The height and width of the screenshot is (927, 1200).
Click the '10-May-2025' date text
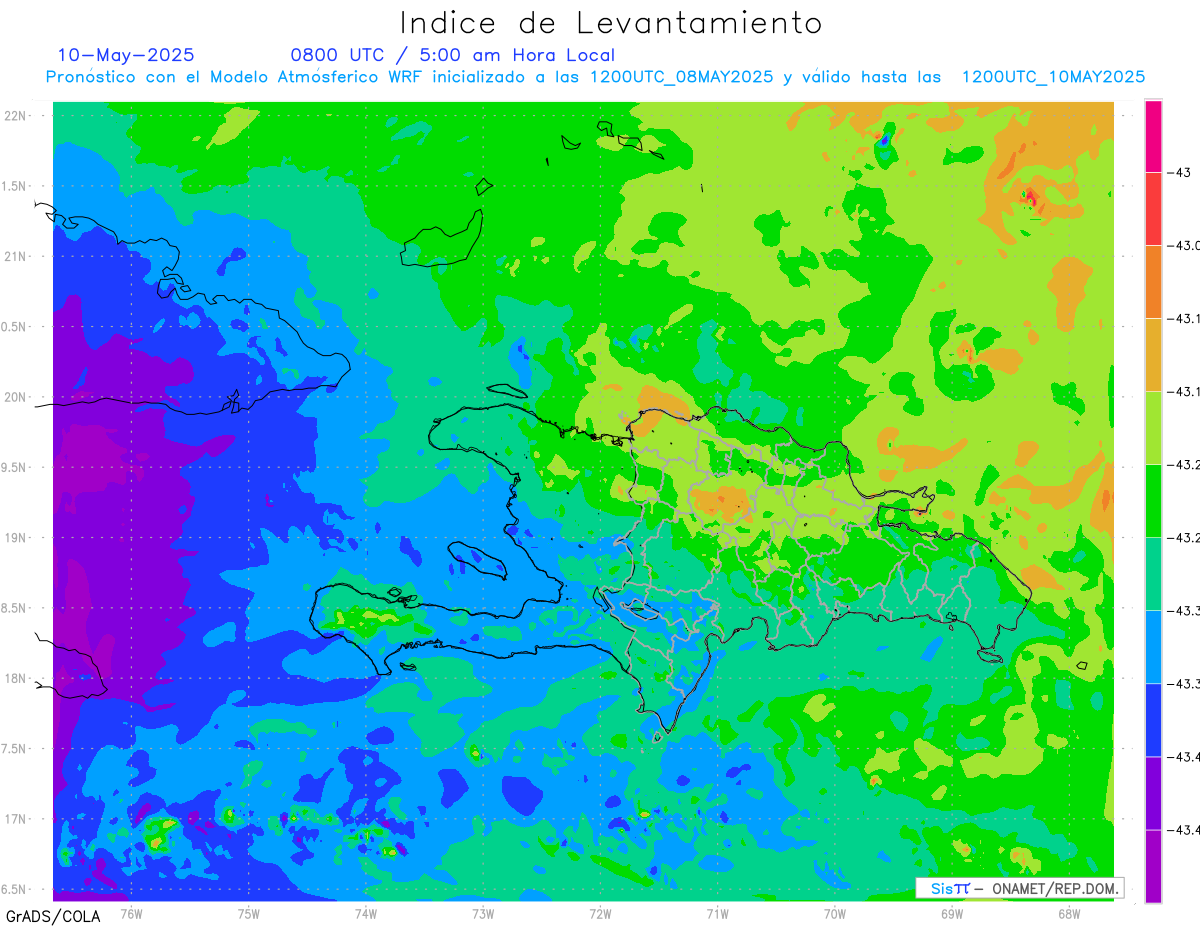coord(126,55)
